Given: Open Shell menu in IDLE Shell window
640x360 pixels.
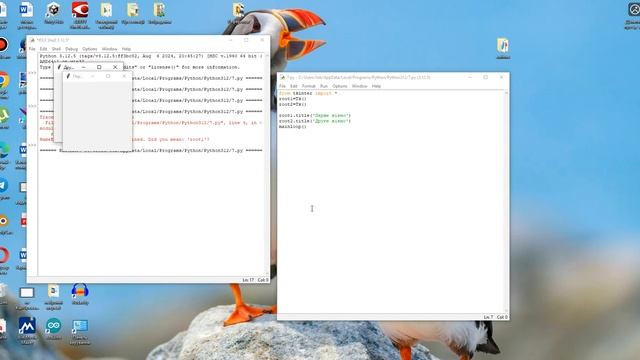Looking at the screenshot, I should click(x=56, y=49).
